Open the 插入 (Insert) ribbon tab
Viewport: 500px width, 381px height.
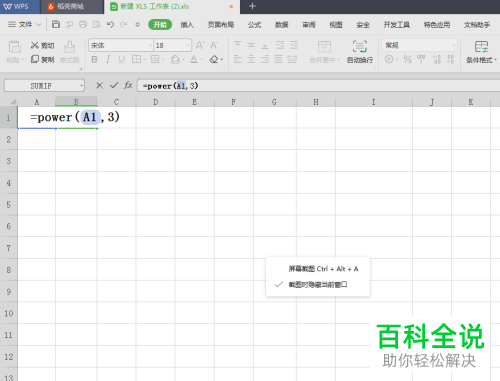[187, 25]
